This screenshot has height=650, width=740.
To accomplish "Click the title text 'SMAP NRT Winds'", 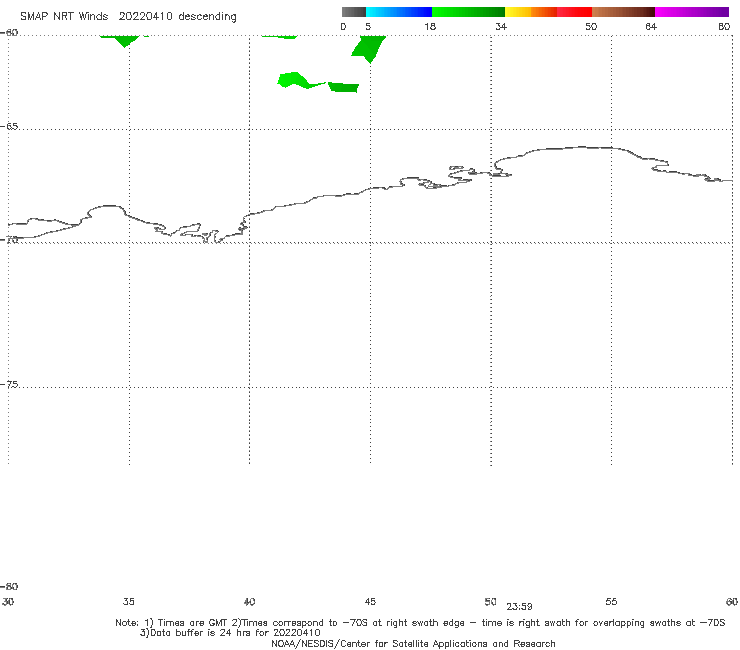I will click(64, 16).
